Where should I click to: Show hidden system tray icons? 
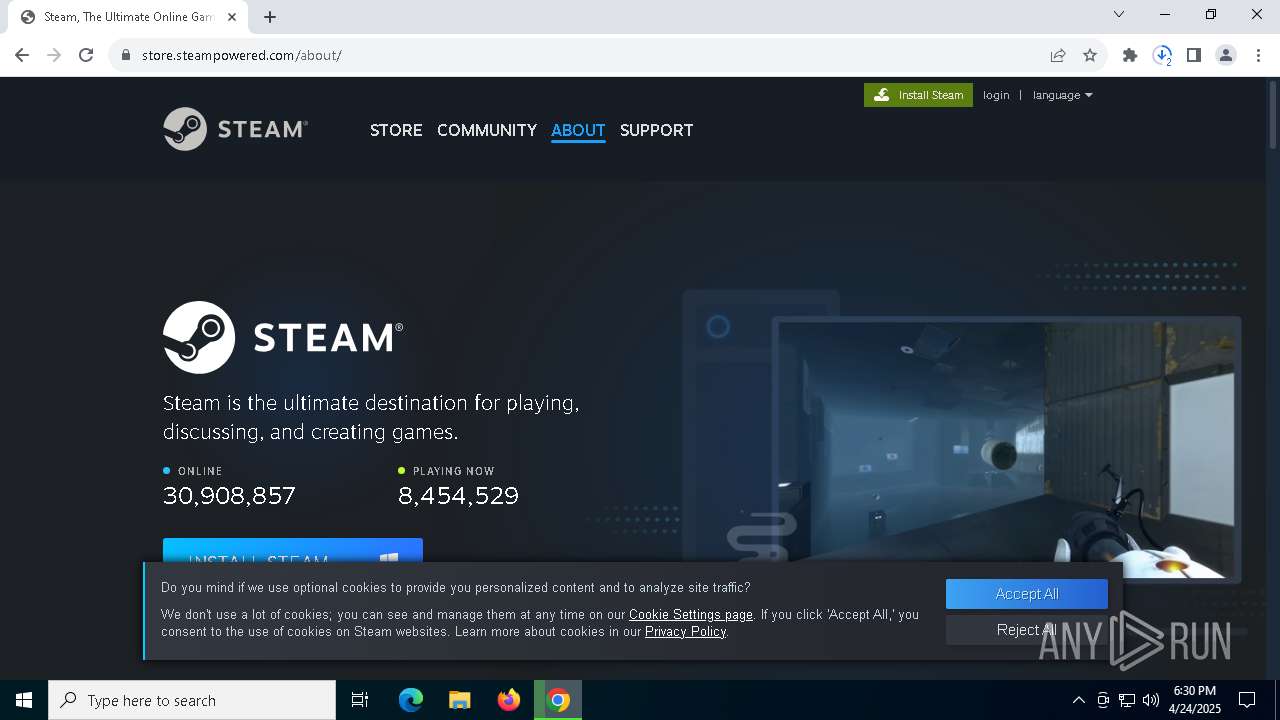[1078, 700]
